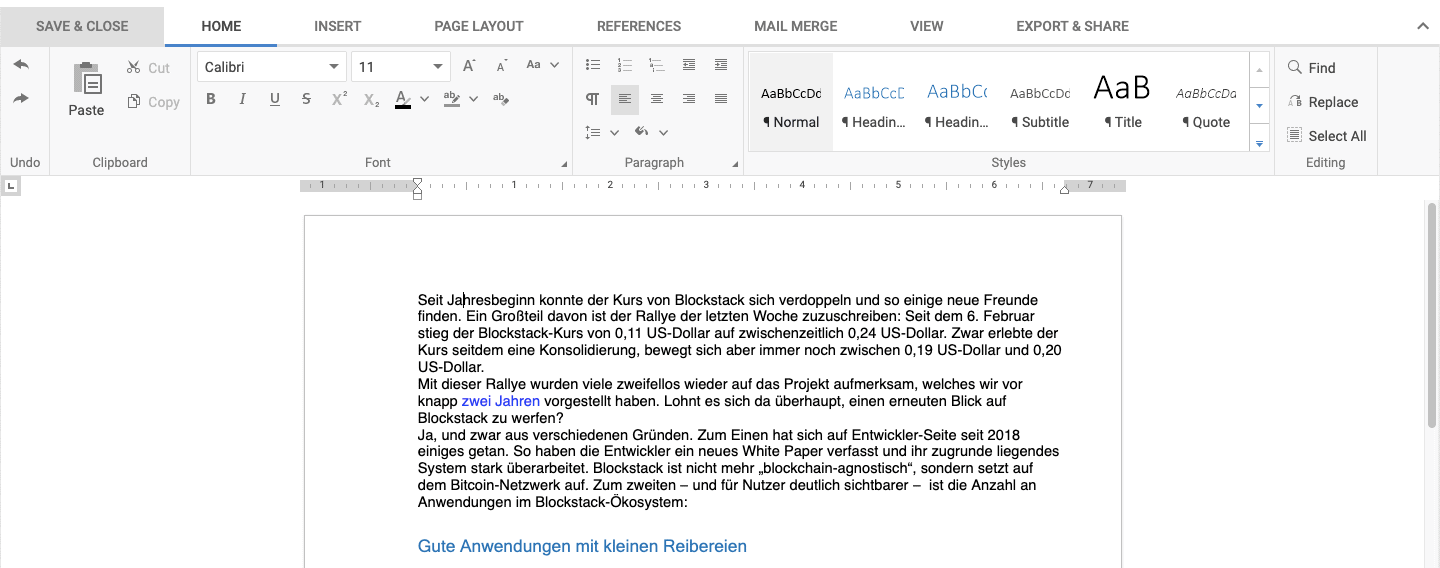Open the change case Aa dropdown

pos(540,65)
